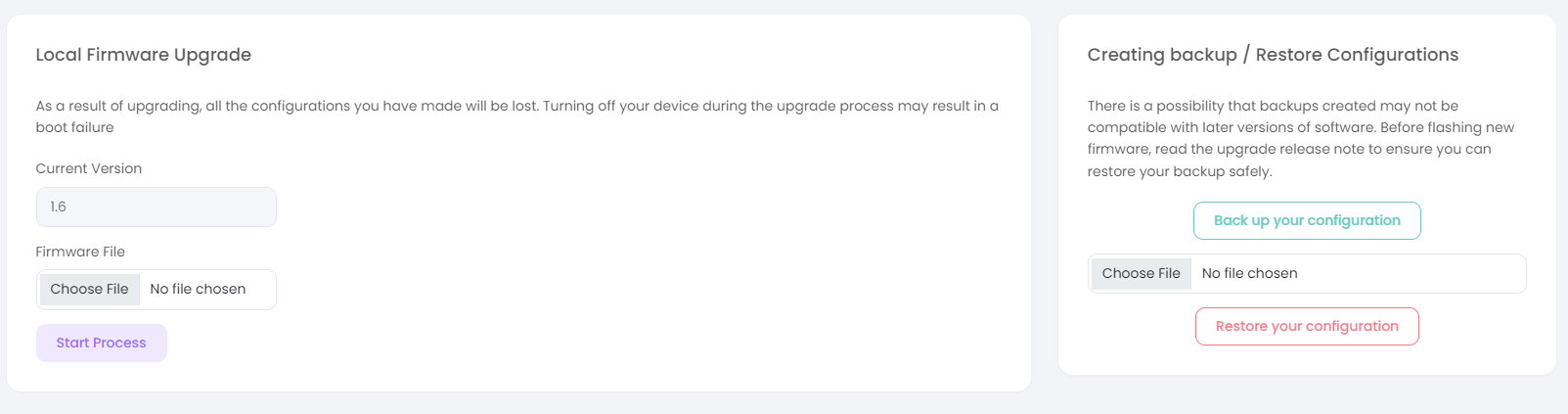Click Restore your configuration button

[x=1307, y=326]
